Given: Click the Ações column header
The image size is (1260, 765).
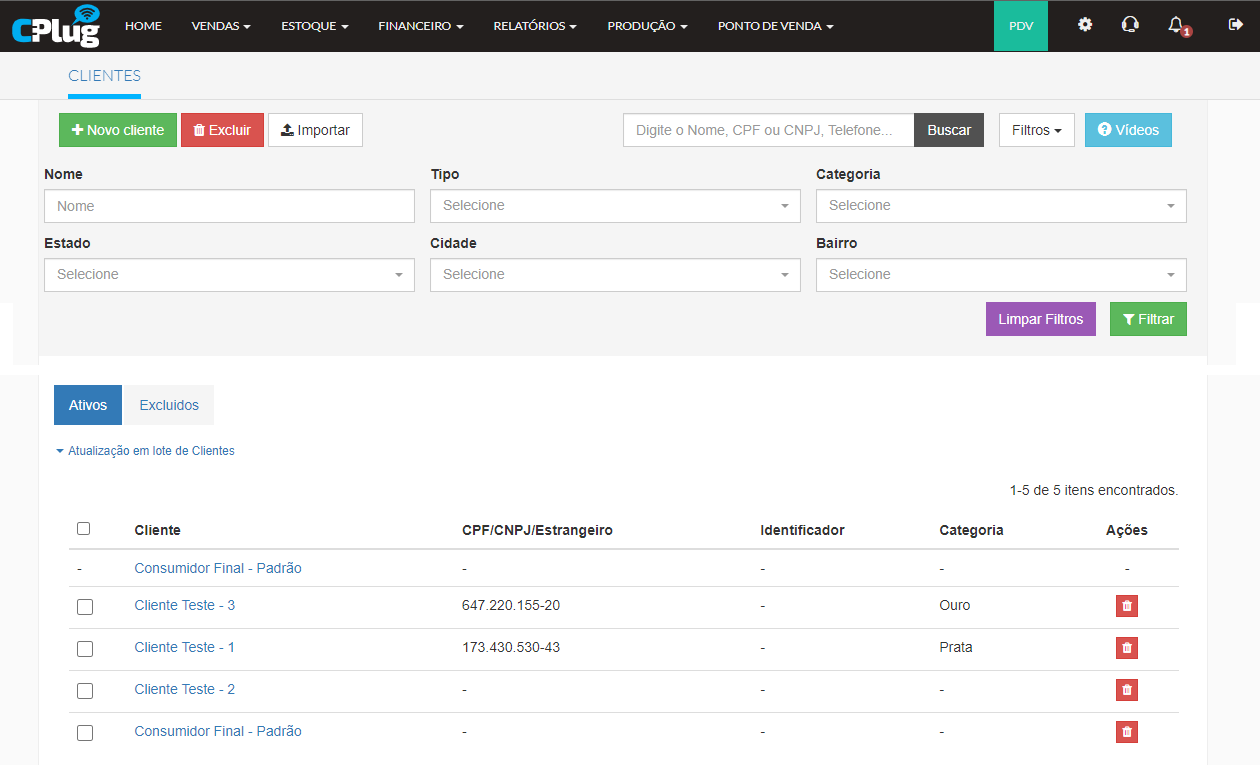Looking at the screenshot, I should [1127, 530].
